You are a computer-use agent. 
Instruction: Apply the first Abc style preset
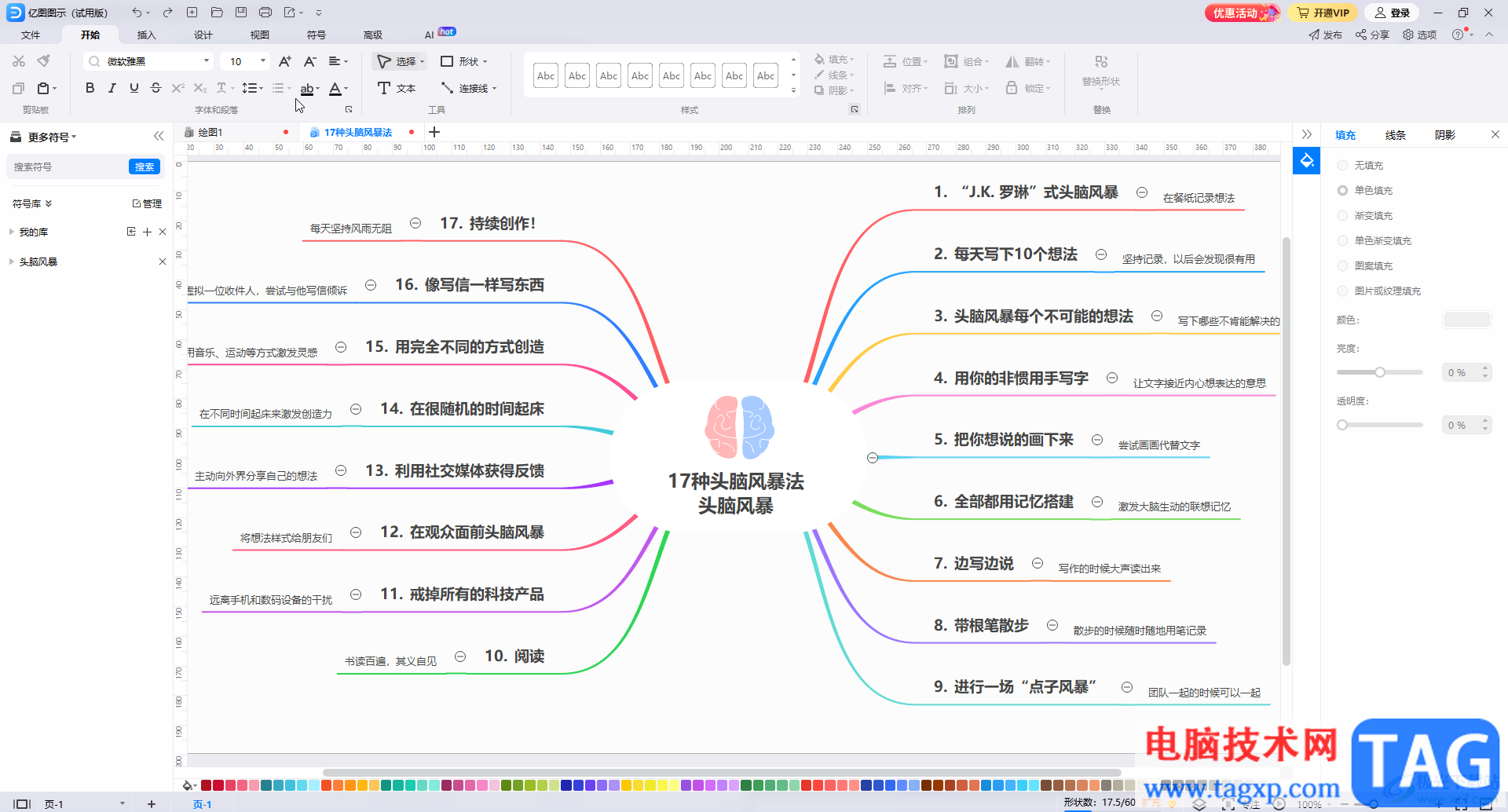coord(546,75)
